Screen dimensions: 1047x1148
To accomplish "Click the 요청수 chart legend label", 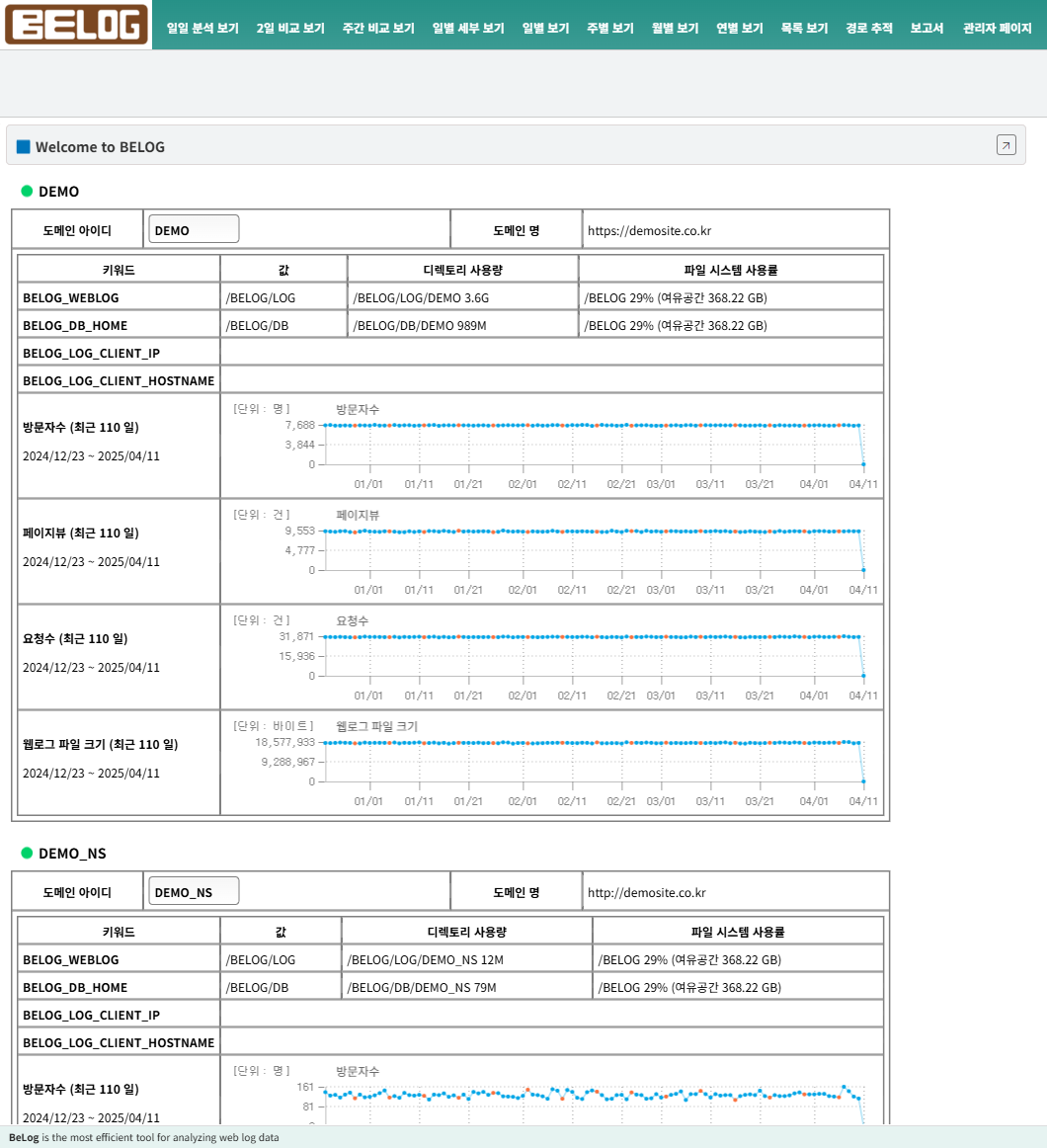I will point(353,620).
